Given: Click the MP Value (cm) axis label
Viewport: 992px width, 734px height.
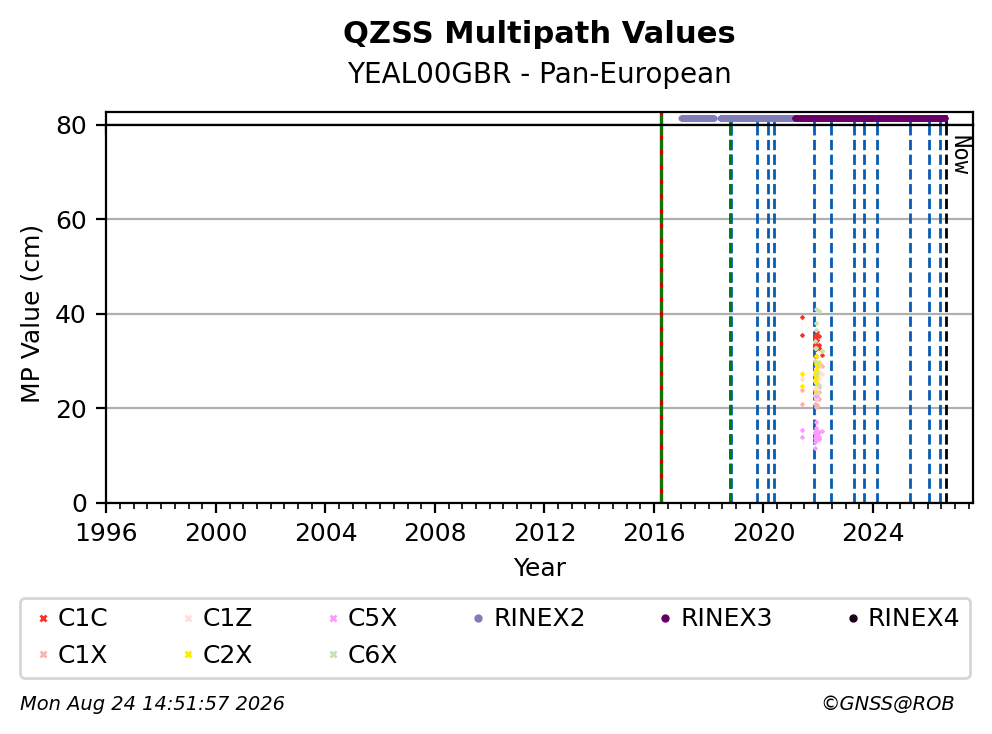Looking at the screenshot, I should [30, 314].
